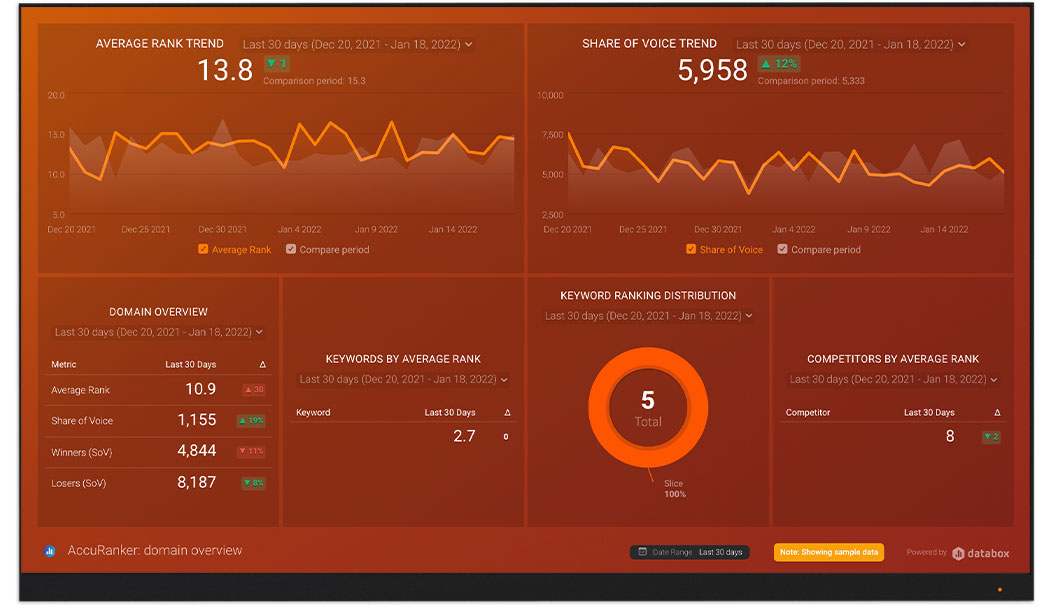The width and height of the screenshot is (1052, 609).
Task: Click the green 12% increase badge
Action: click(780, 64)
